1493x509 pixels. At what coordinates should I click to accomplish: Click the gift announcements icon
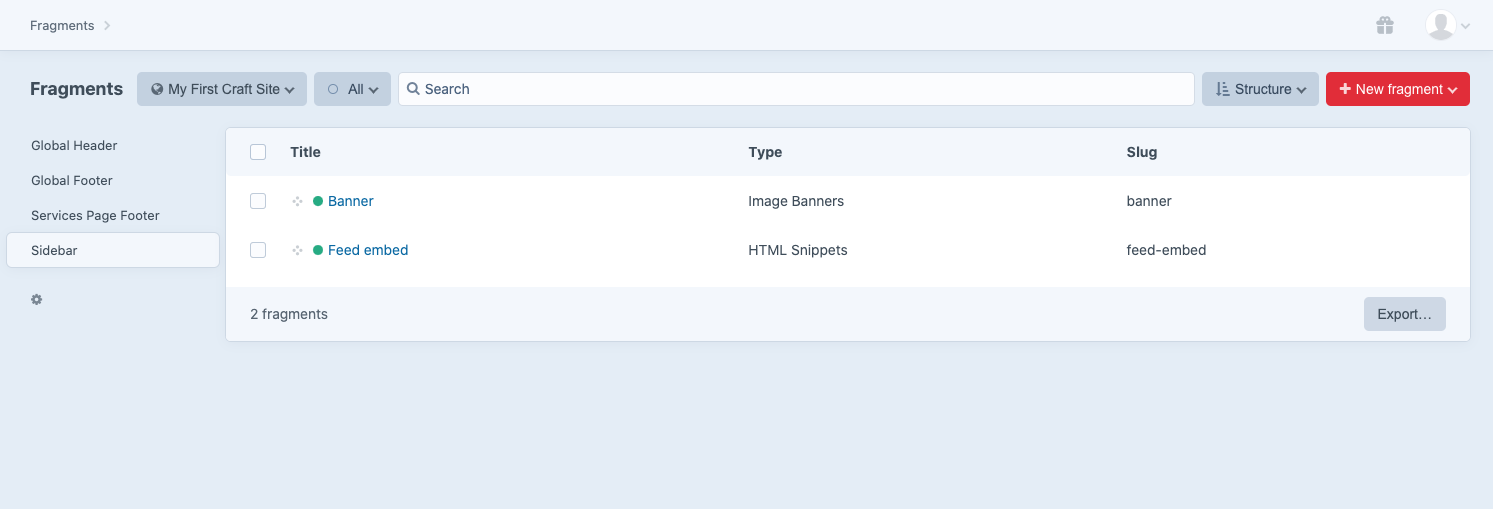pyautogui.click(x=1384, y=25)
